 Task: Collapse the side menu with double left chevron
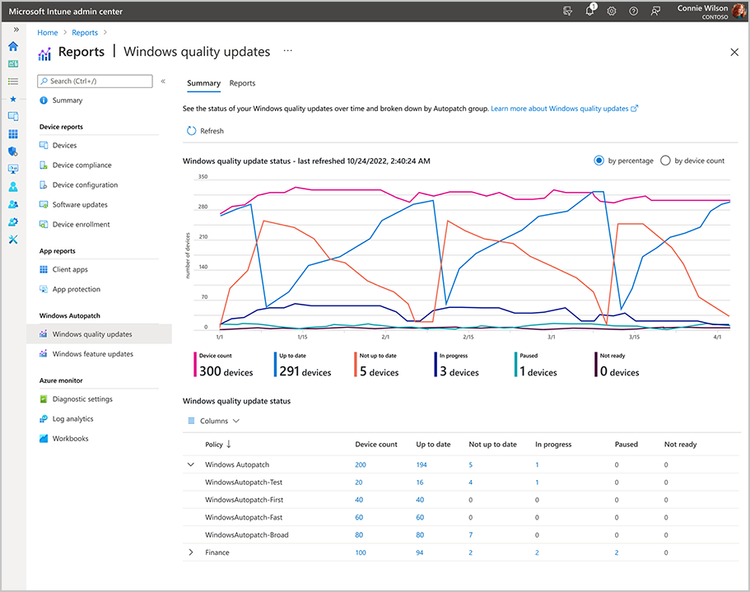163,81
